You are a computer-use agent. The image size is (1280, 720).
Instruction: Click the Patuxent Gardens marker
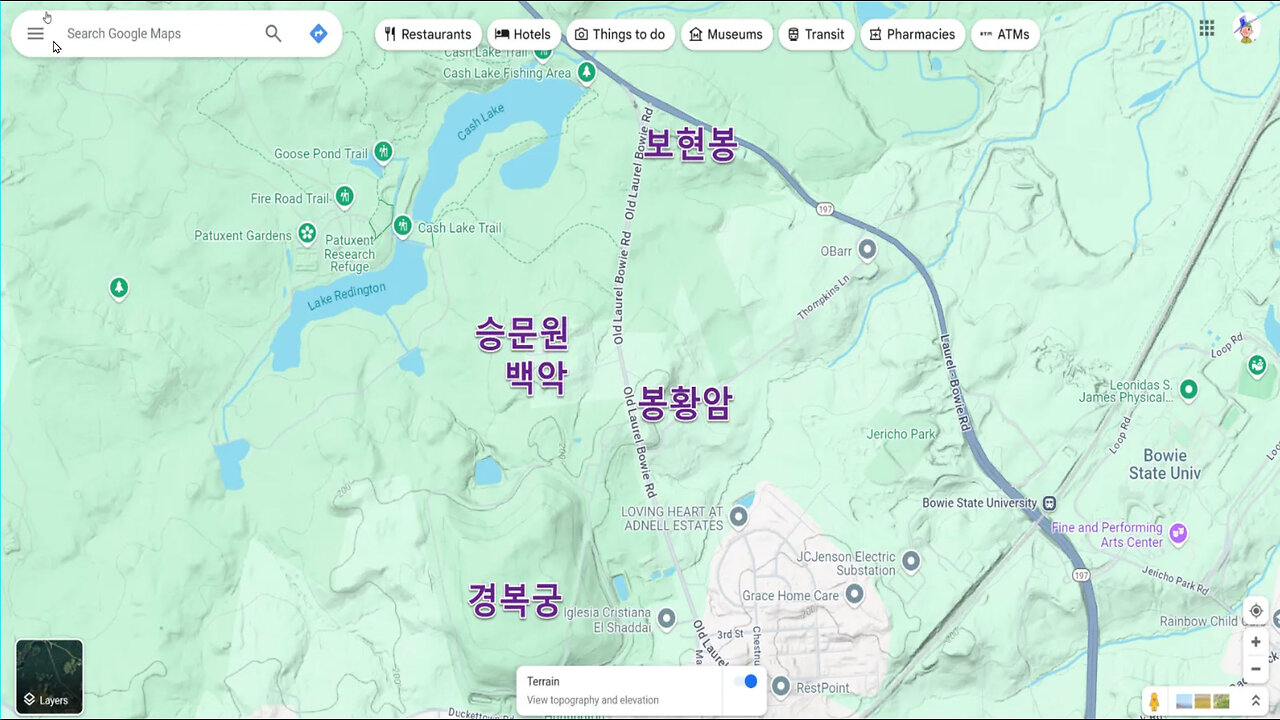[307, 234]
